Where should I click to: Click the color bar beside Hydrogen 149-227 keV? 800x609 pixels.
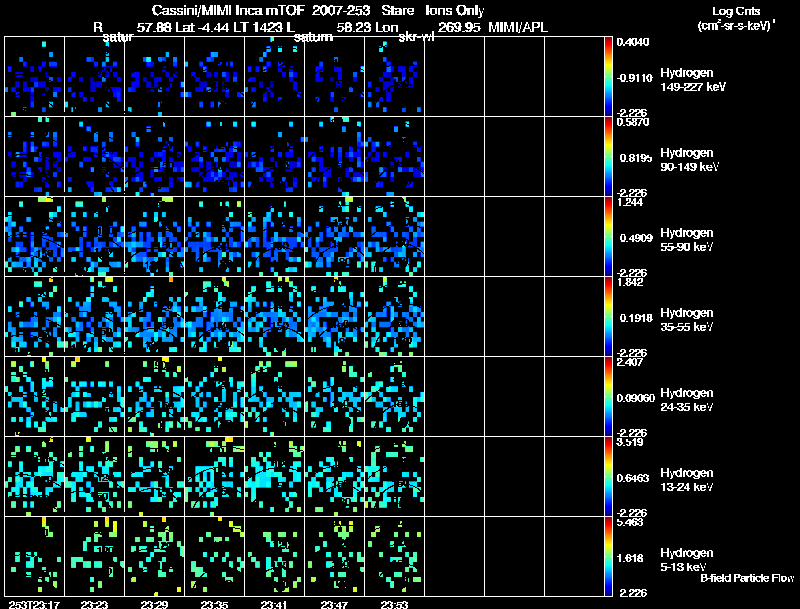point(608,77)
